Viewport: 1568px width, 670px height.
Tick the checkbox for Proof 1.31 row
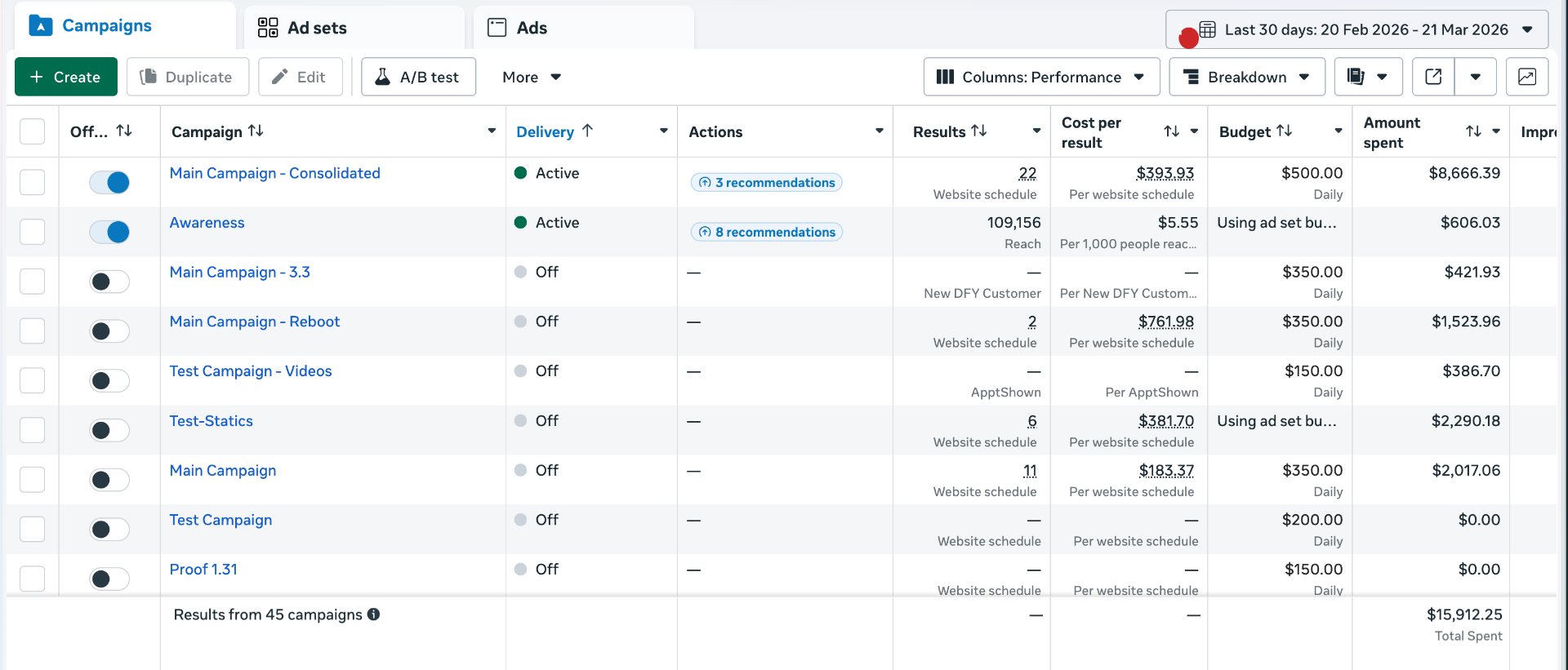point(32,579)
